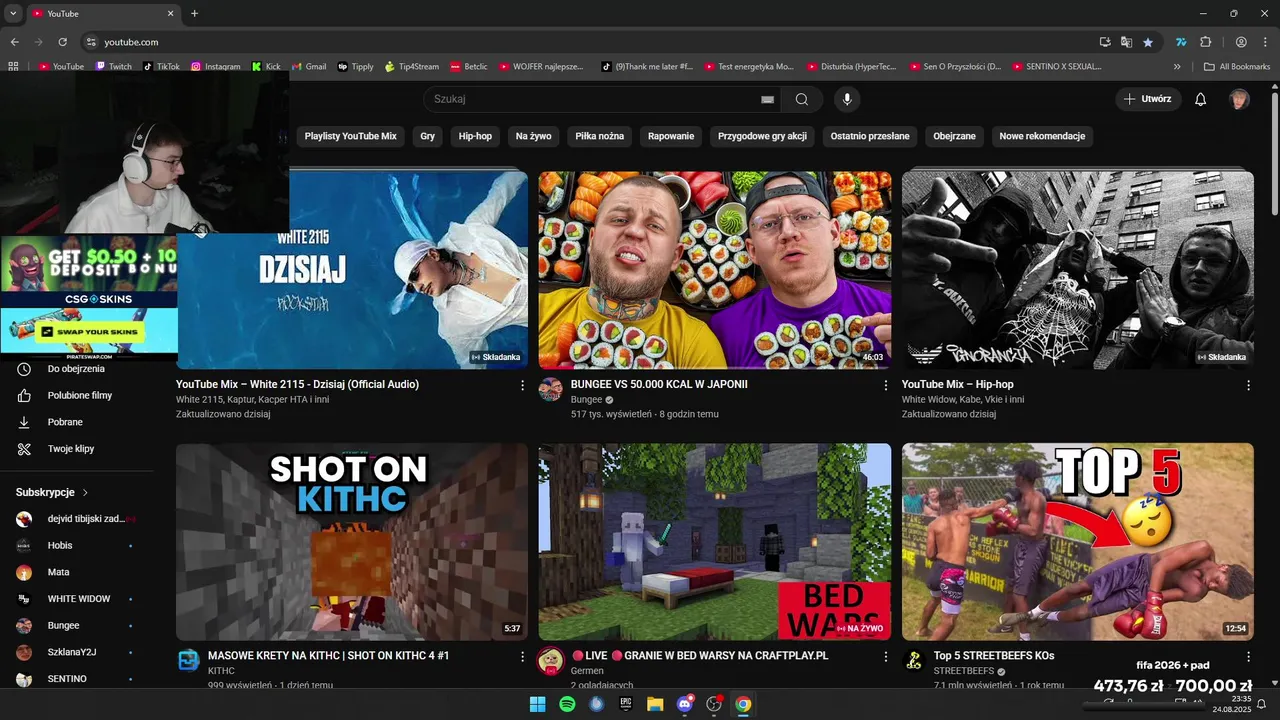Open options menu for Bed Warsy live
Screen dimensions: 1280x720
tap(885, 657)
